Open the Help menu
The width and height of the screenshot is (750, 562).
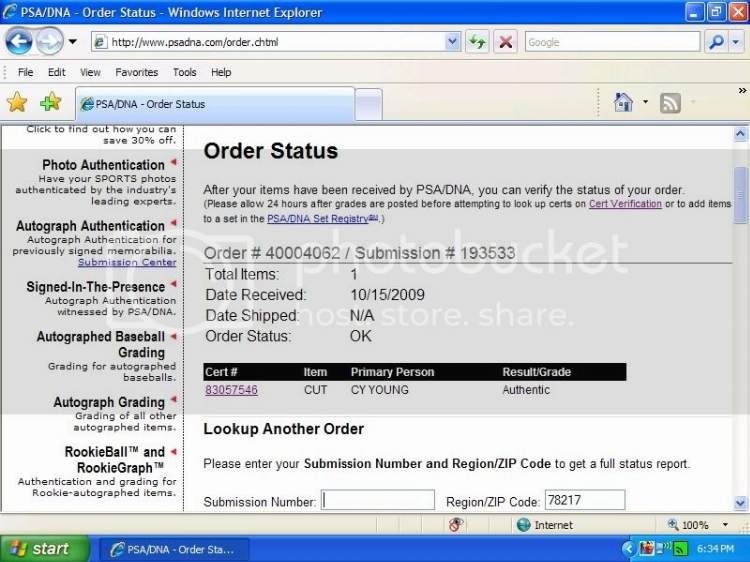(x=221, y=72)
